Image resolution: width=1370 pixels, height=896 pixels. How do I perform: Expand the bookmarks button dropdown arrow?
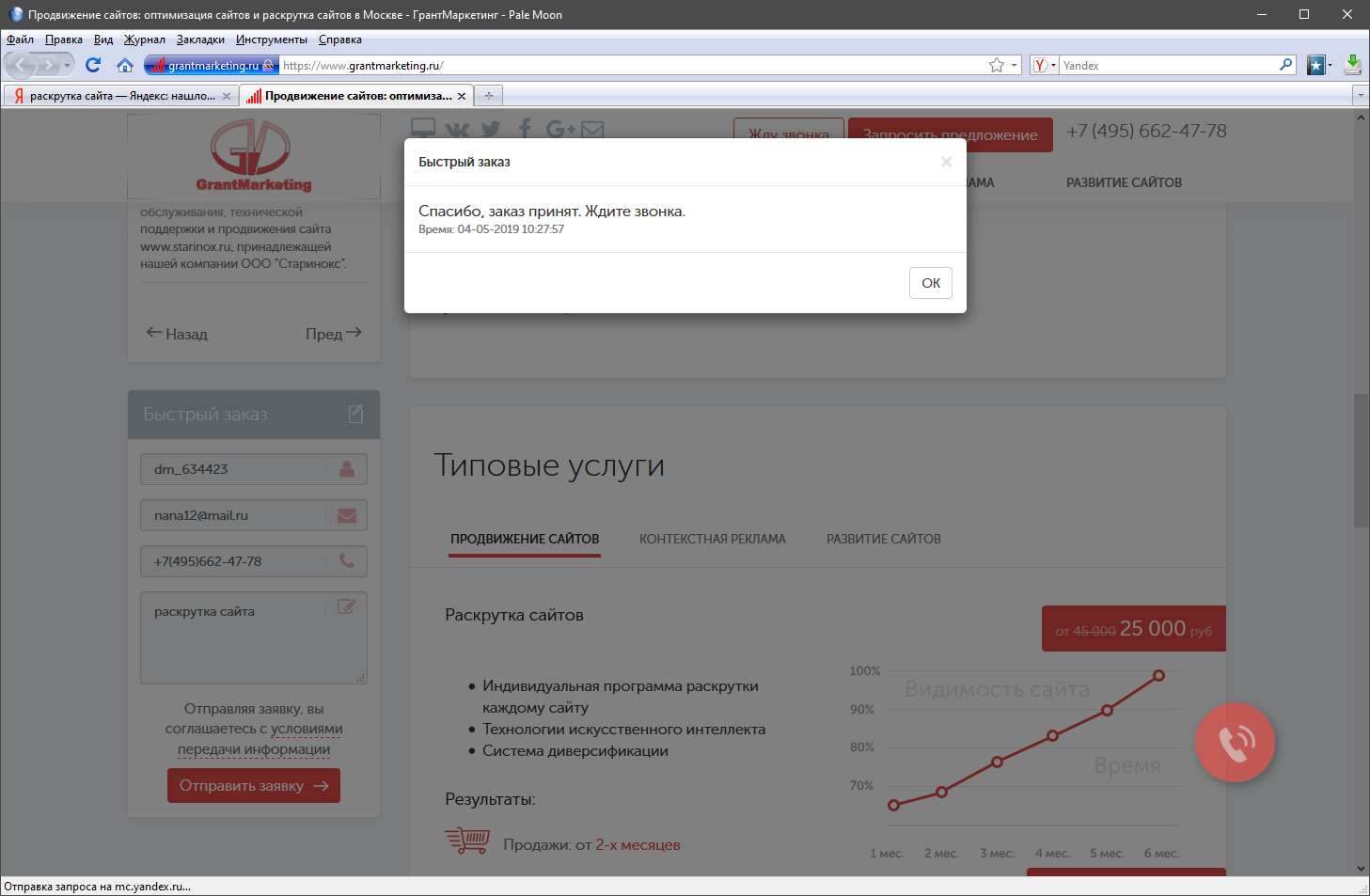[1331, 65]
